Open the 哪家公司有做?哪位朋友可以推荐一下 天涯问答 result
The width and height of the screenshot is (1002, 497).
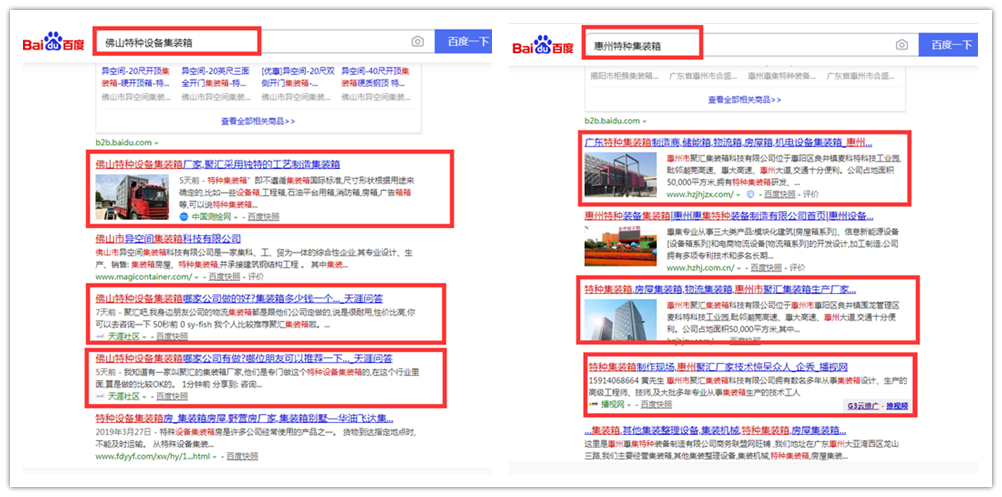tap(244, 358)
